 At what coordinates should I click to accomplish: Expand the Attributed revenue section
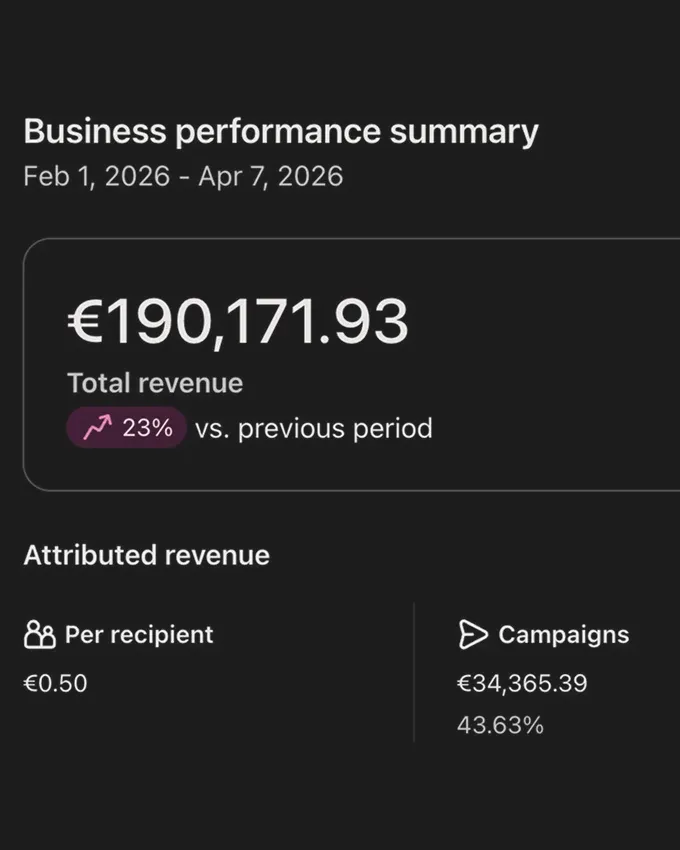146,555
